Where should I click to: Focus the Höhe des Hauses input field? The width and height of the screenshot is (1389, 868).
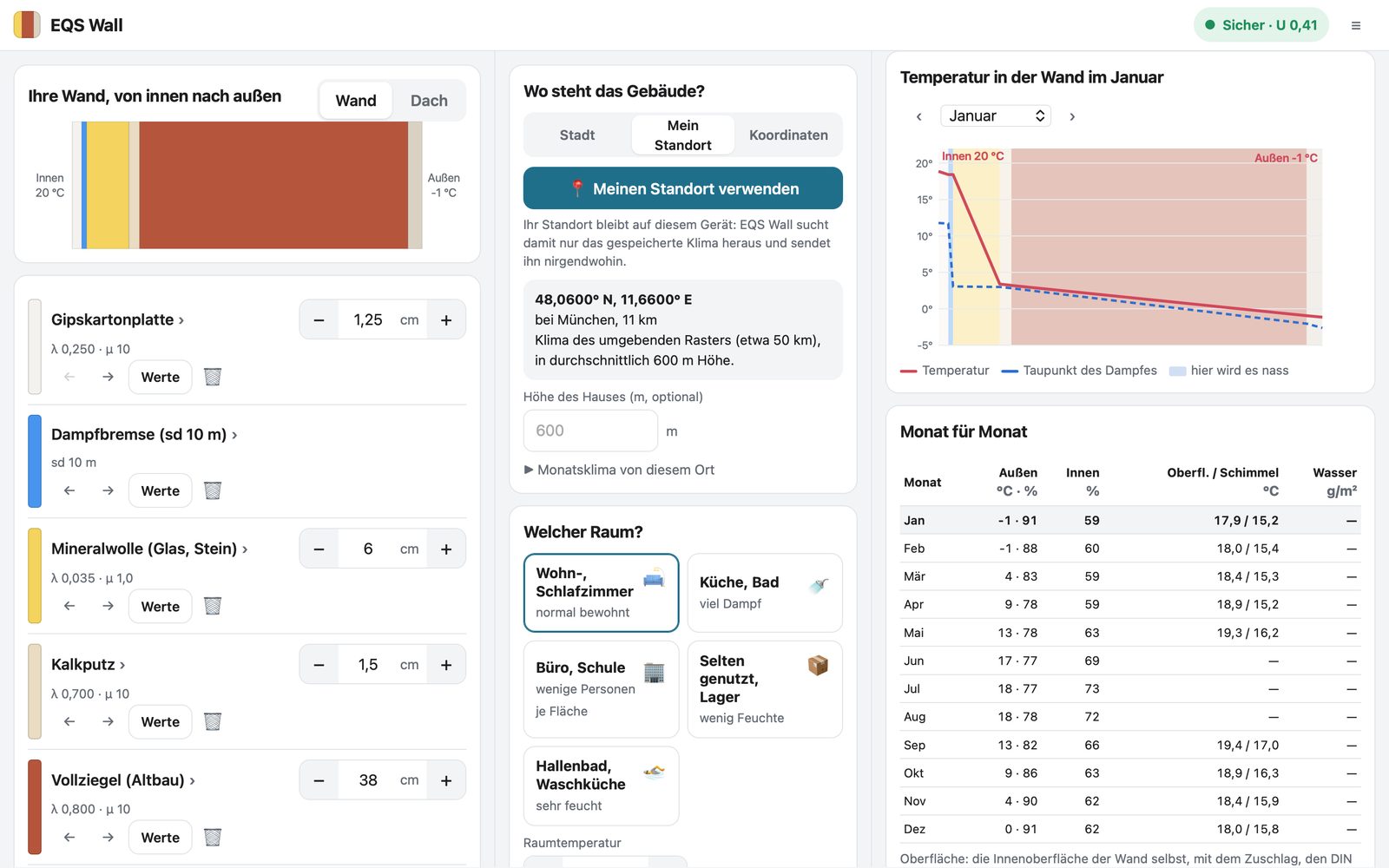[x=590, y=431]
